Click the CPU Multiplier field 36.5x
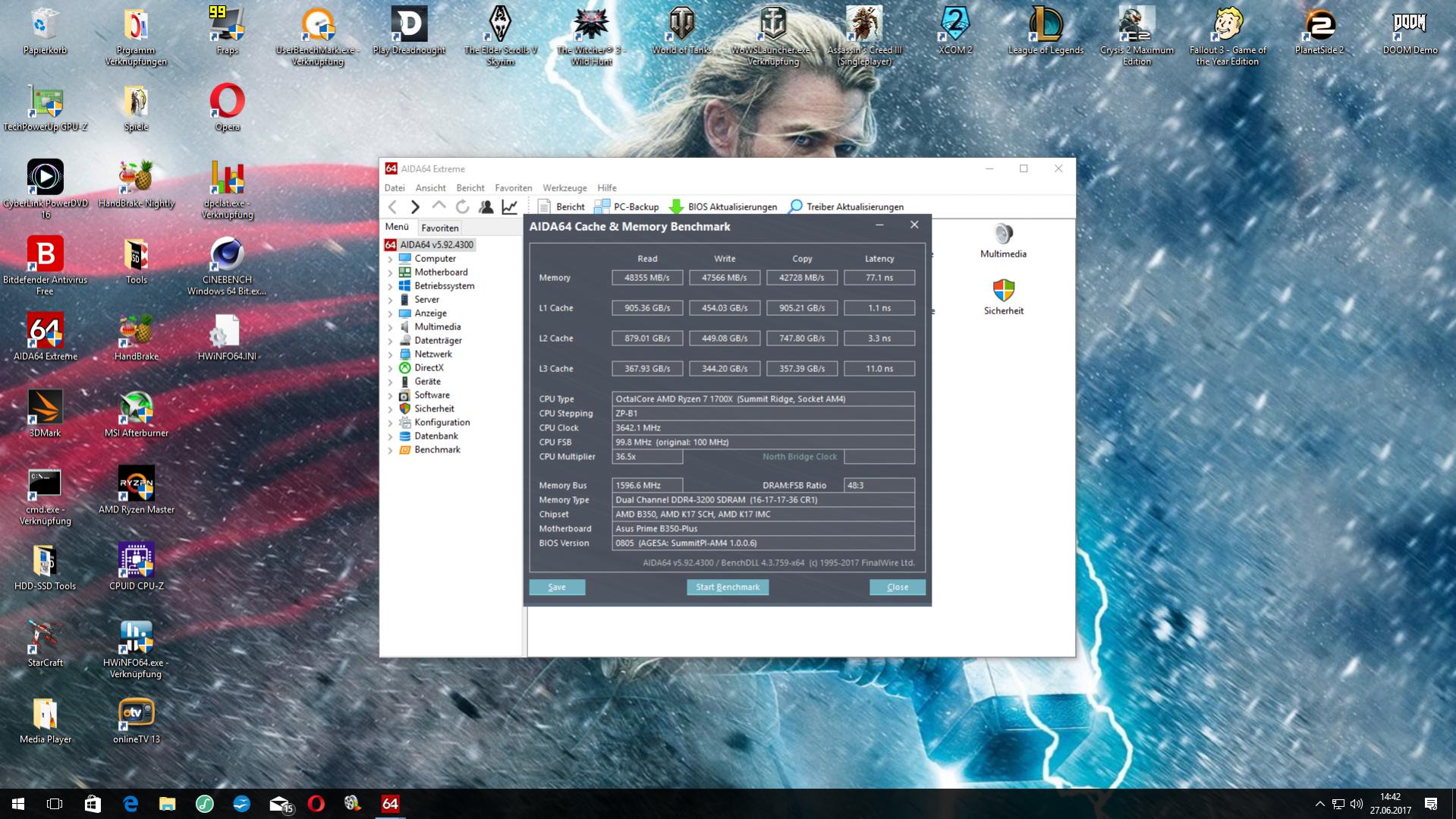The image size is (1456, 819). point(647,457)
